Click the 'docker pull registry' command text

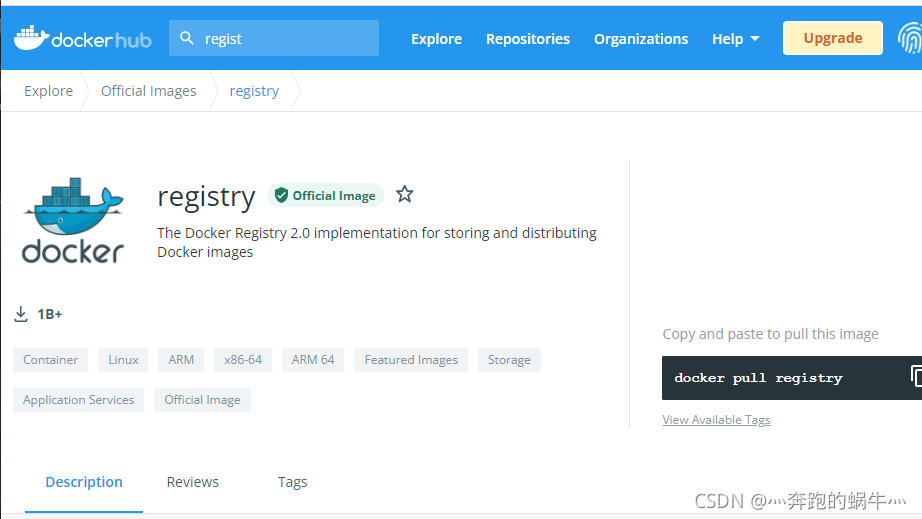tap(758, 378)
